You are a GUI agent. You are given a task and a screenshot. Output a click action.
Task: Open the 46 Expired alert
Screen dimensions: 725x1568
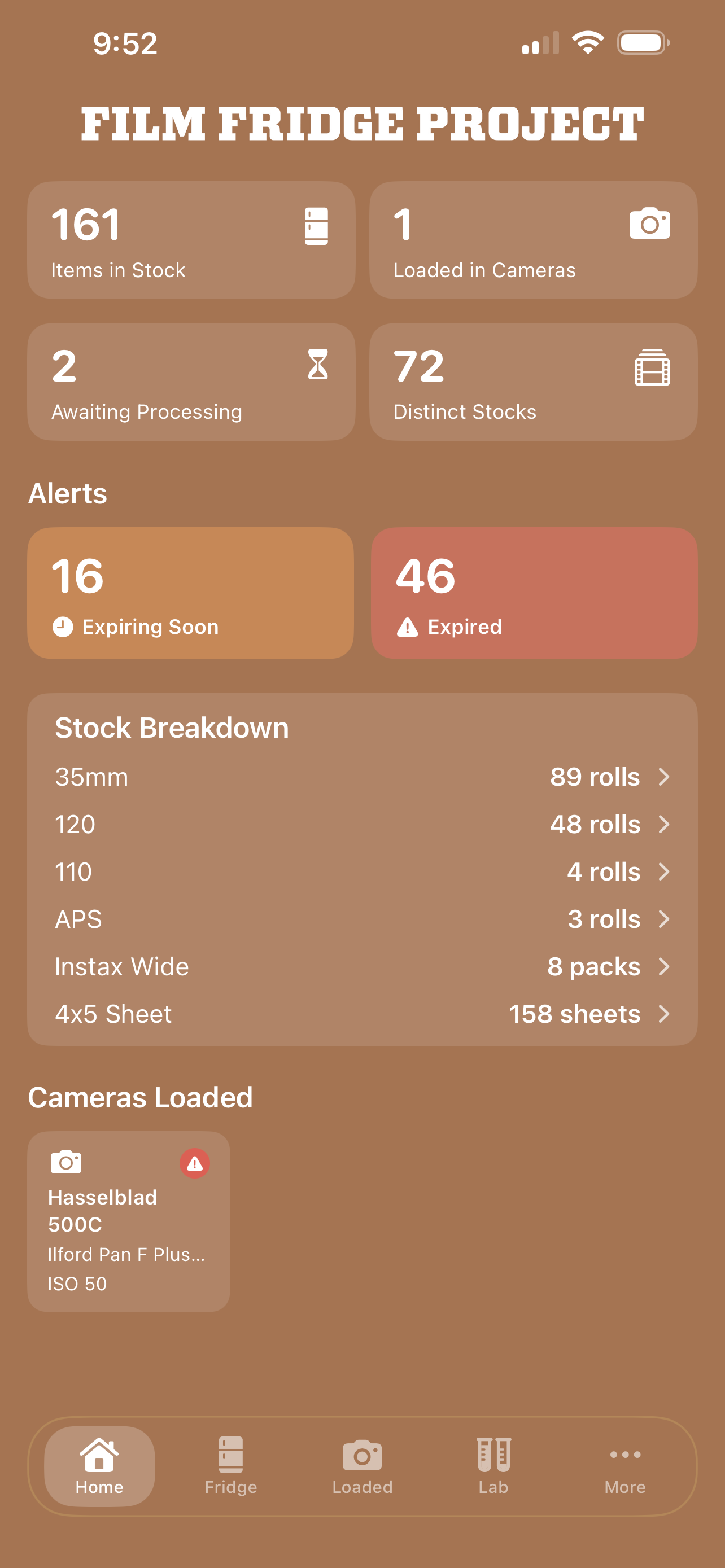tap(534, 593)
